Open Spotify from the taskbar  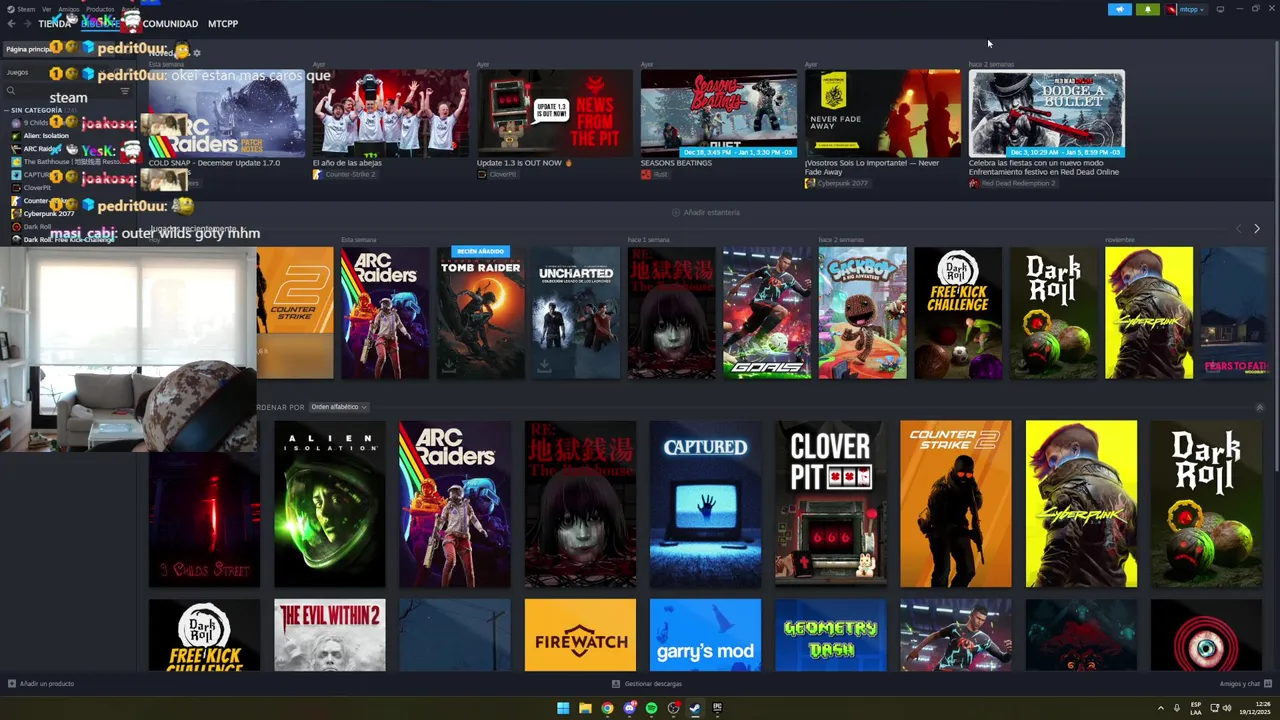[x=651, y=708]
